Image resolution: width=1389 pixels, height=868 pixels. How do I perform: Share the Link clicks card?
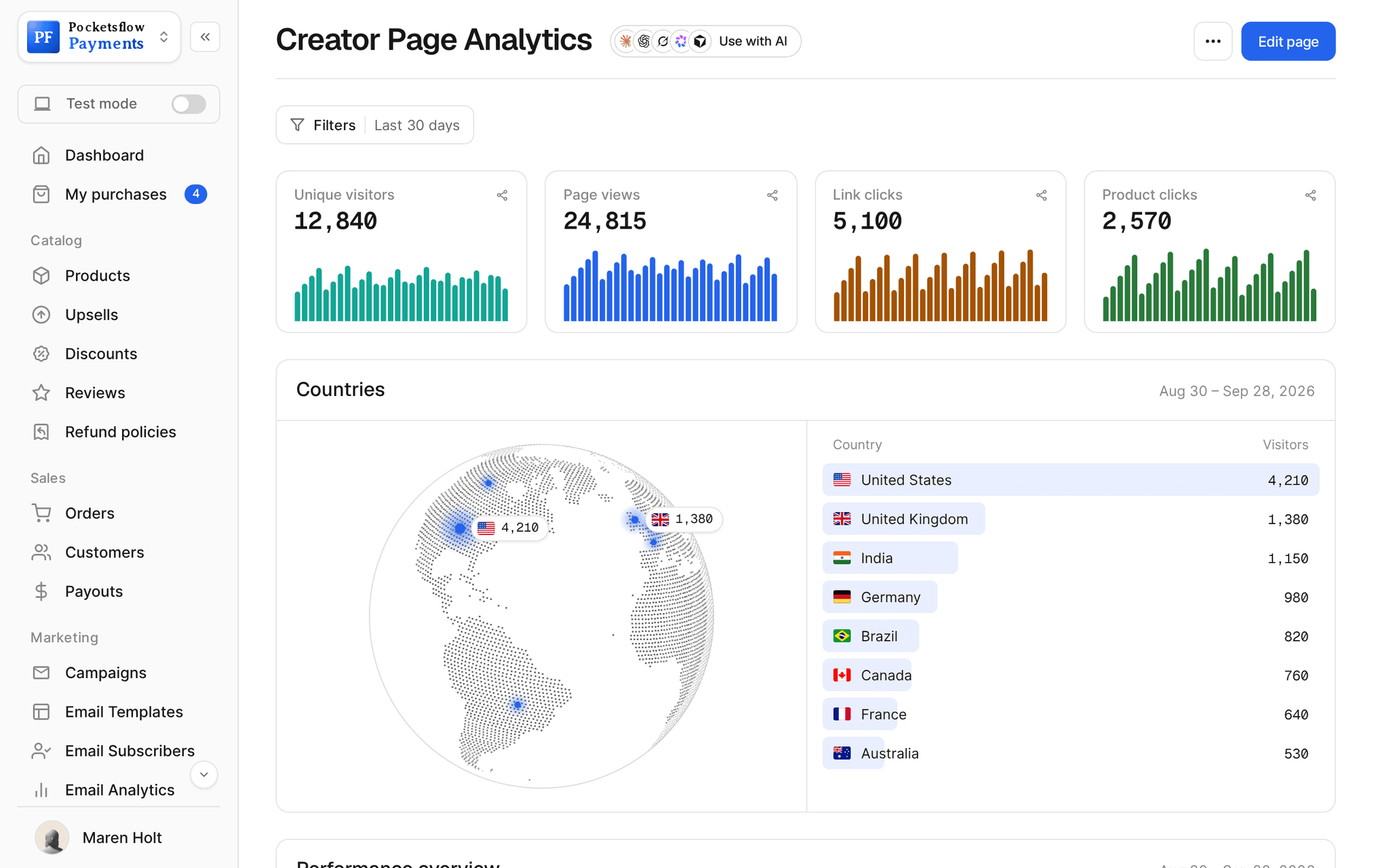point(1041,195)
